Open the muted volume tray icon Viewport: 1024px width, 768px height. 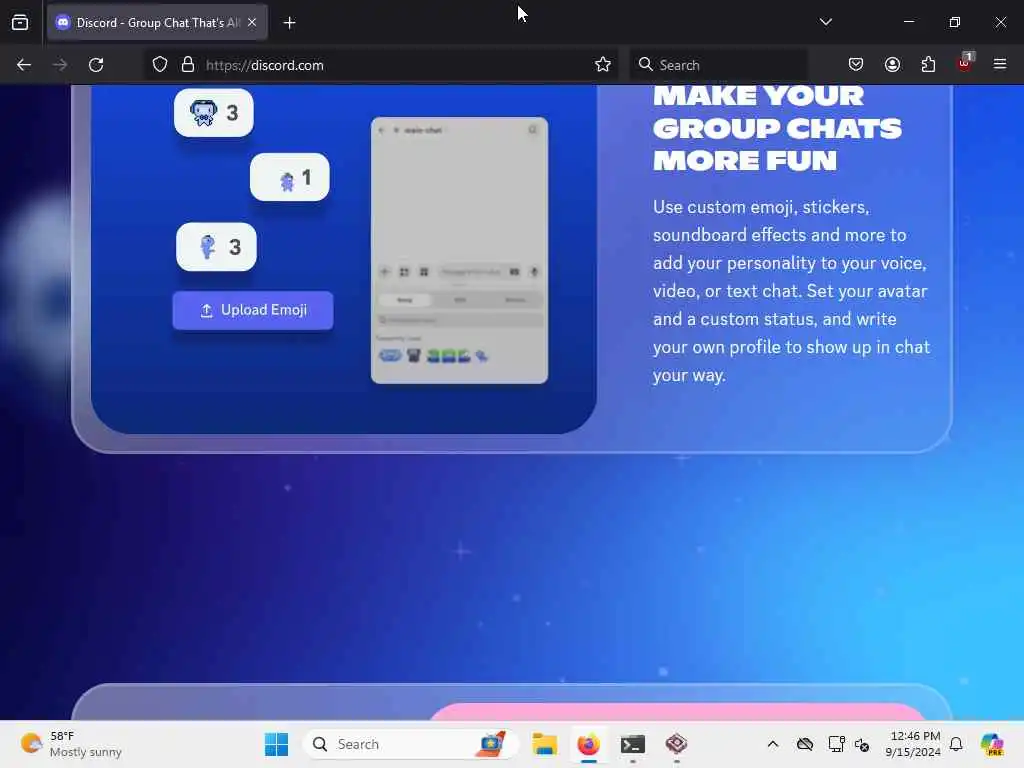point(862,744)
